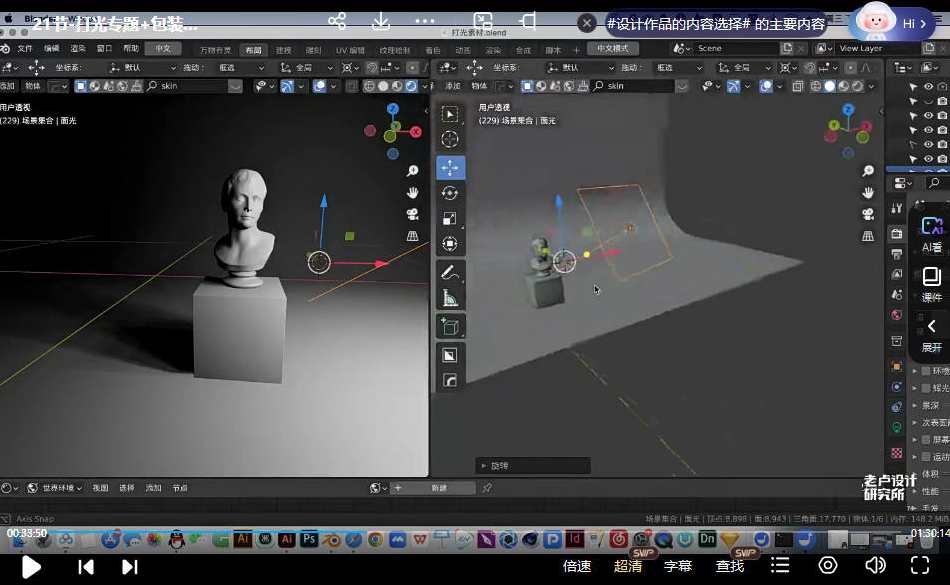Click the 倍速 playback speed button
The image size is (950, 585).
(x=577, y=565)
